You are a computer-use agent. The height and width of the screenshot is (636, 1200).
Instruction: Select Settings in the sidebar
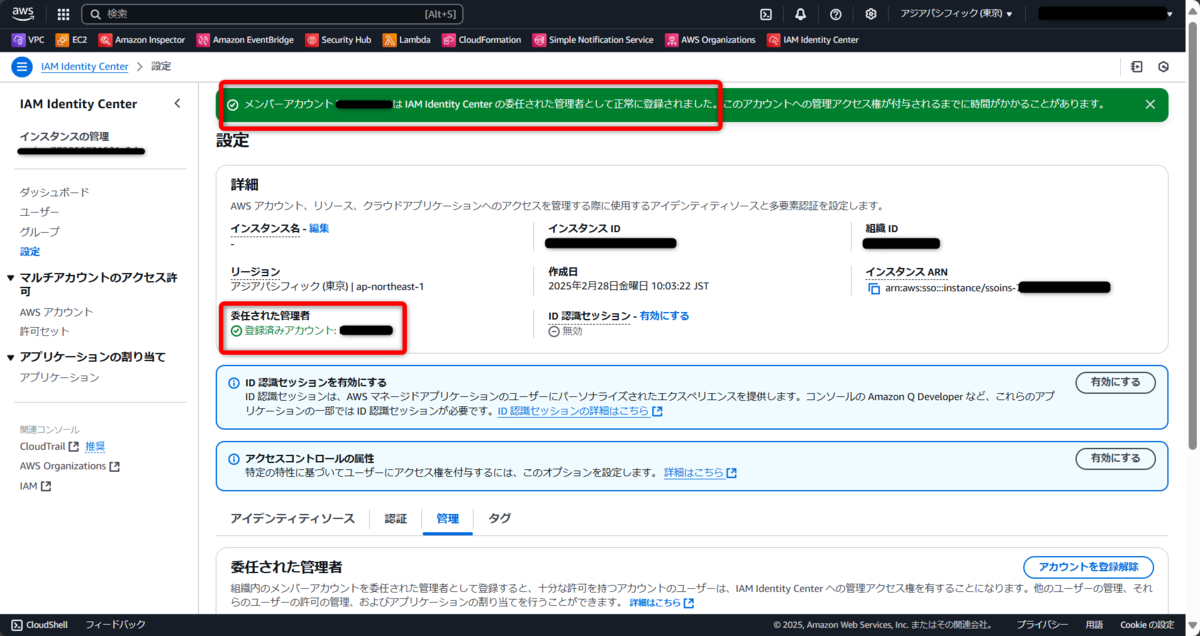pos(30,252)
